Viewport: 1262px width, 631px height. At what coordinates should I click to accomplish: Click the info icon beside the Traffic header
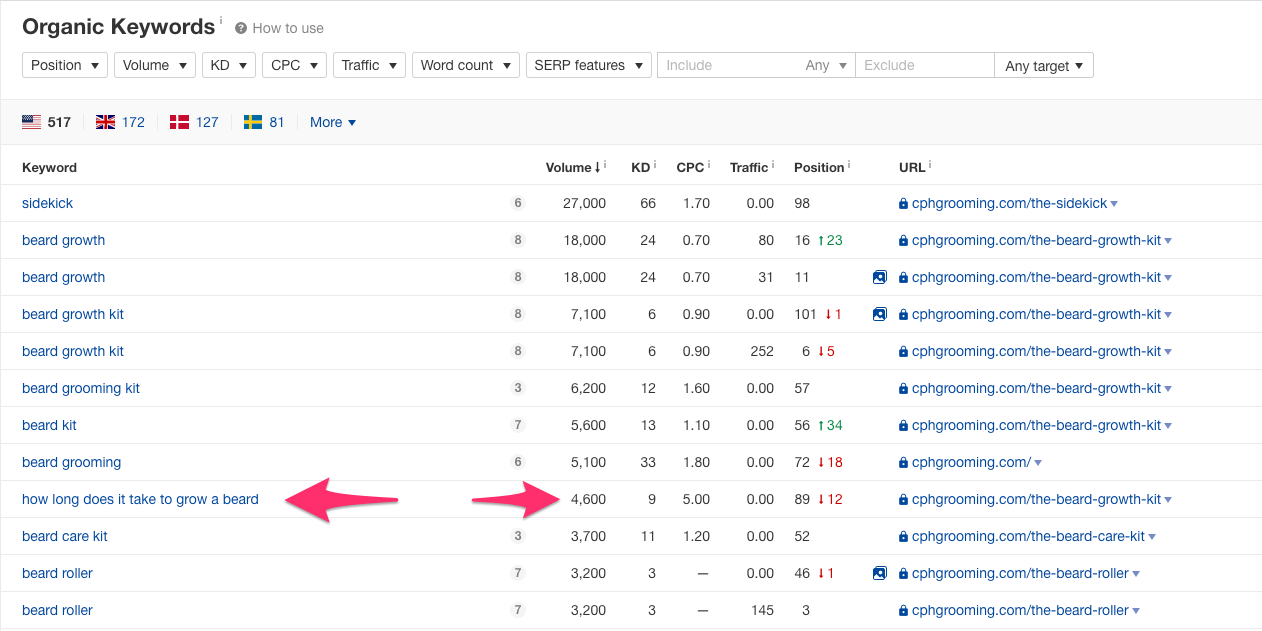773,164
